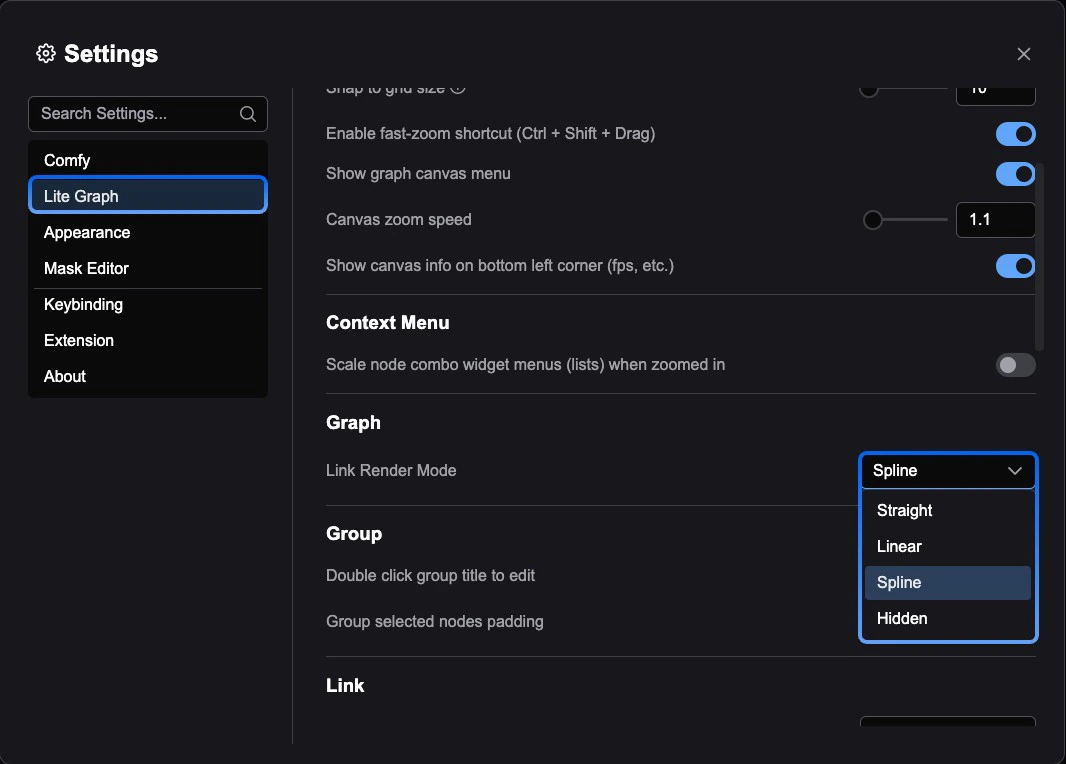
Task: Disable canvas info display on bottom left corner
Action: [x=1015, y=265]
